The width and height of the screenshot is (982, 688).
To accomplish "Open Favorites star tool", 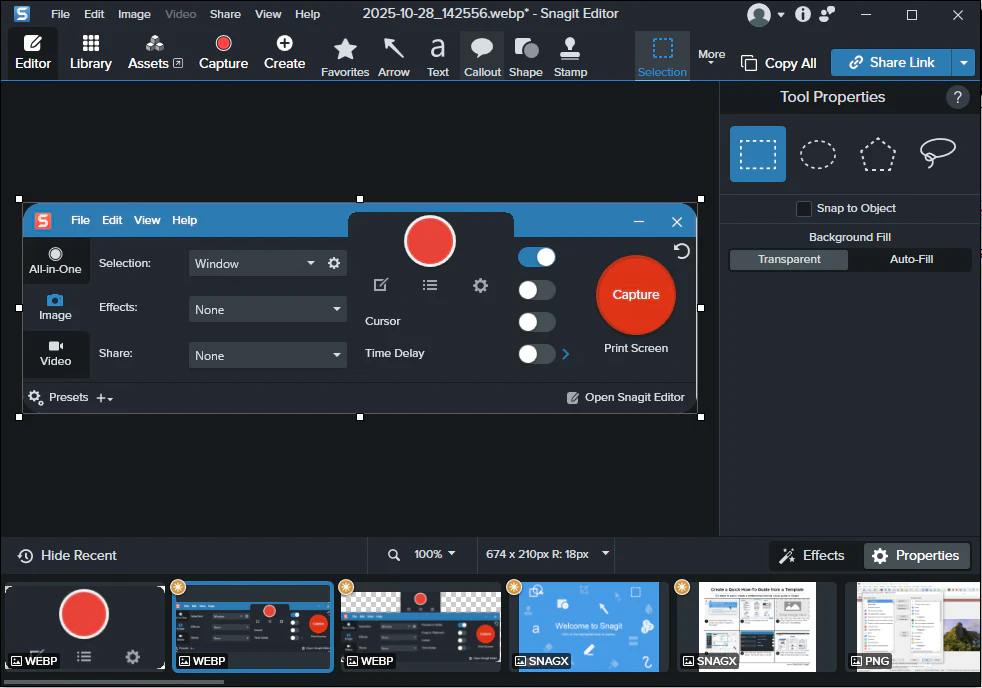I will (x=345, y=55).
